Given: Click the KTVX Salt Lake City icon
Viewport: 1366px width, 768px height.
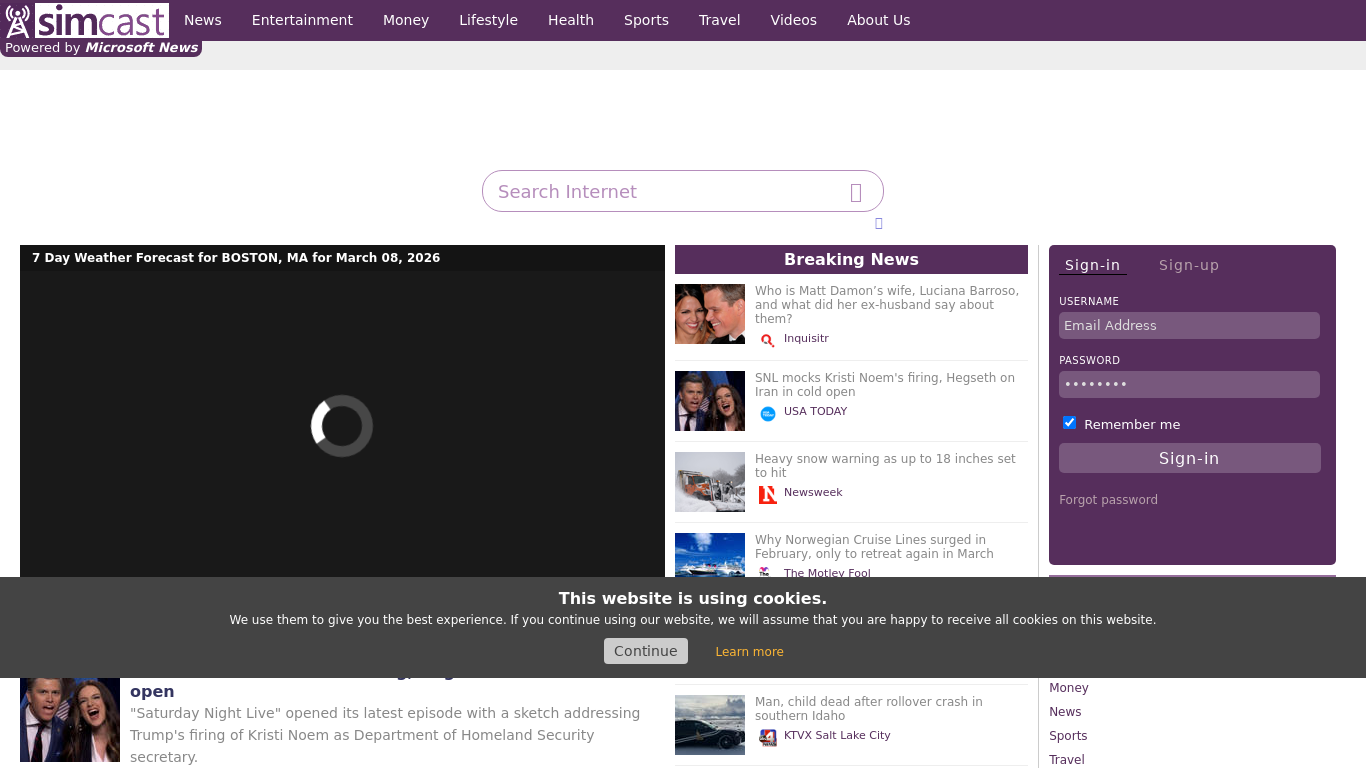Looking at the screenshot, I should click(x=767, y=737).
